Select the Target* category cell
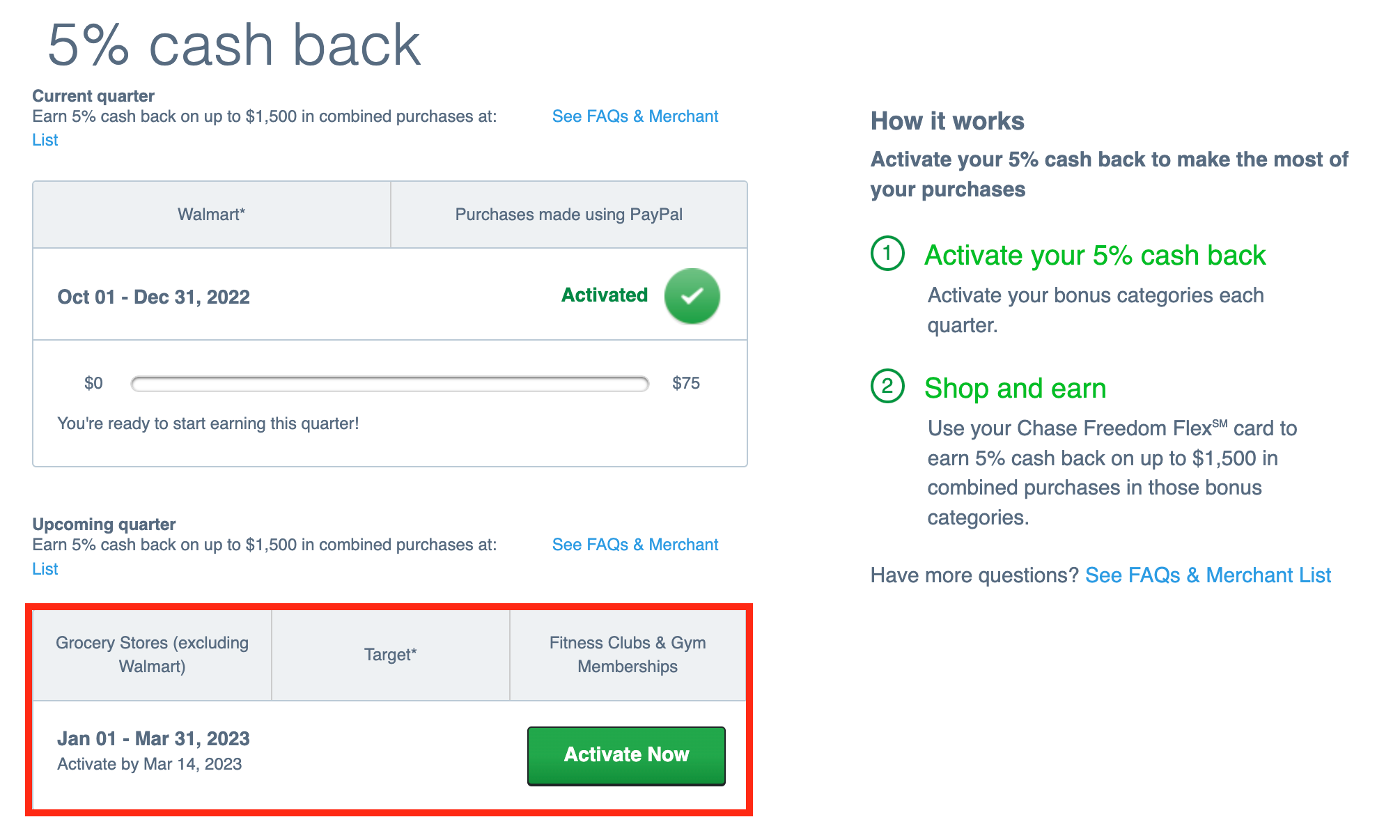 click(390, 655)
